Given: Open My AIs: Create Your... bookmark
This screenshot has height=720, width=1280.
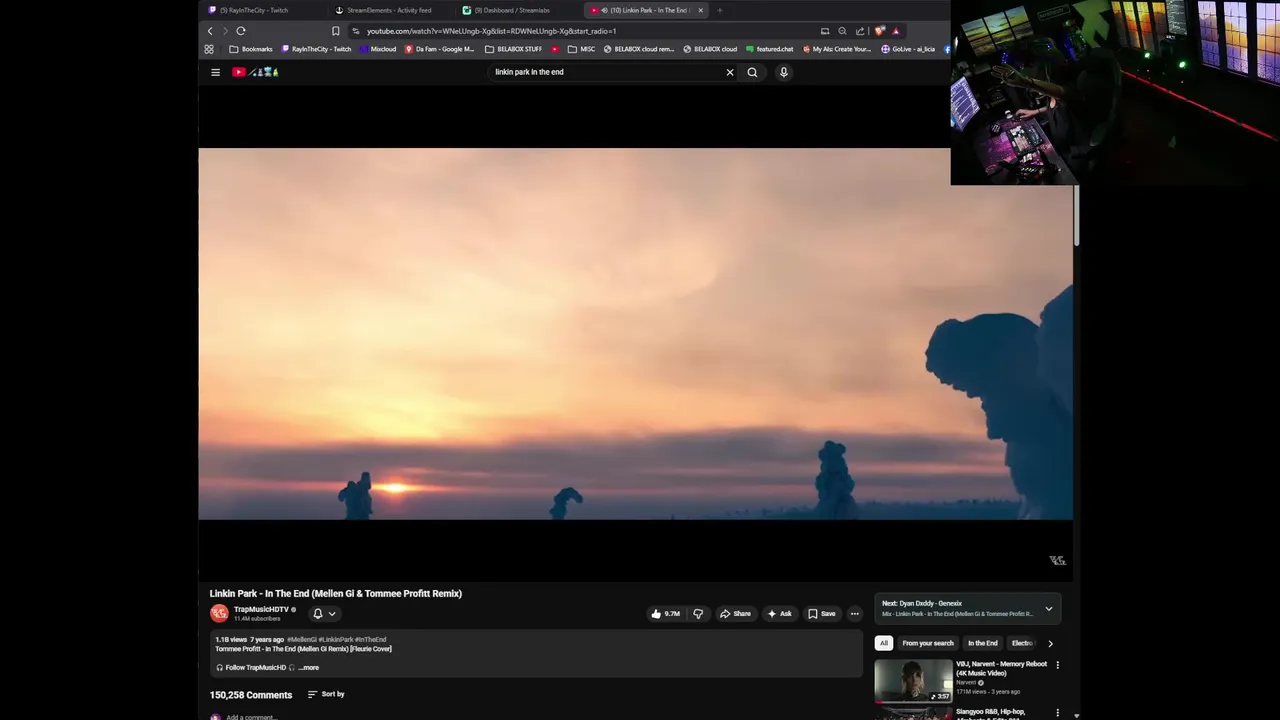Looking at the screenshot, I should pyautogui.click(x=836, y=49).
